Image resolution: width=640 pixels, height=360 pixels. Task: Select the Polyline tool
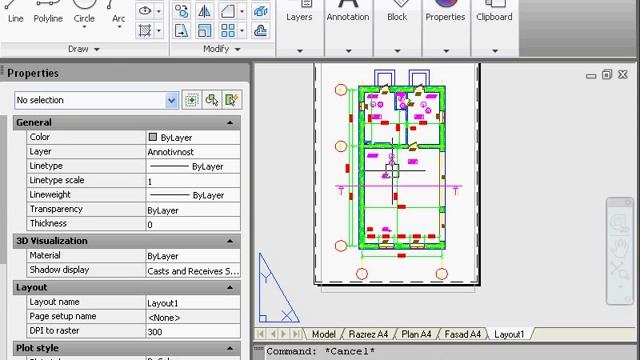point(48,12)
